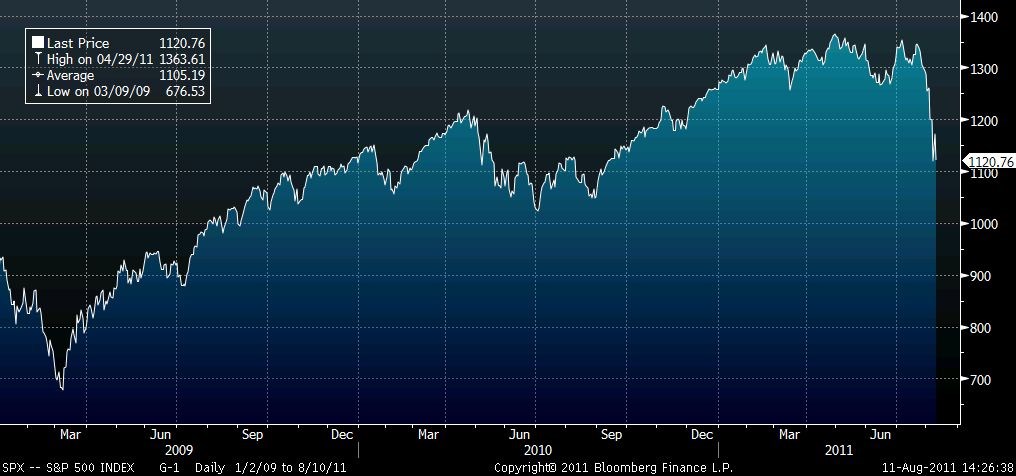Viewport: 1016px width, 476px height.
Task: Click the Mar month label for 2010
Action: pos(428,435)
